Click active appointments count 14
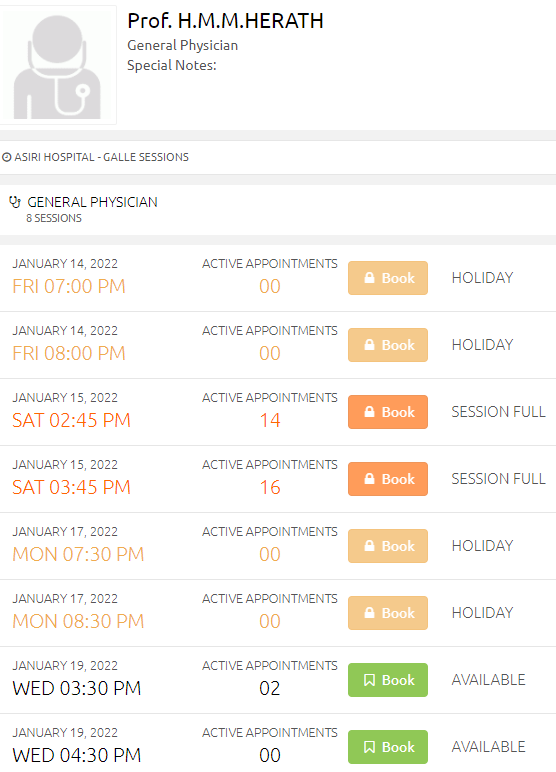This screenshot has width=556, height=772. pos(270,420)
